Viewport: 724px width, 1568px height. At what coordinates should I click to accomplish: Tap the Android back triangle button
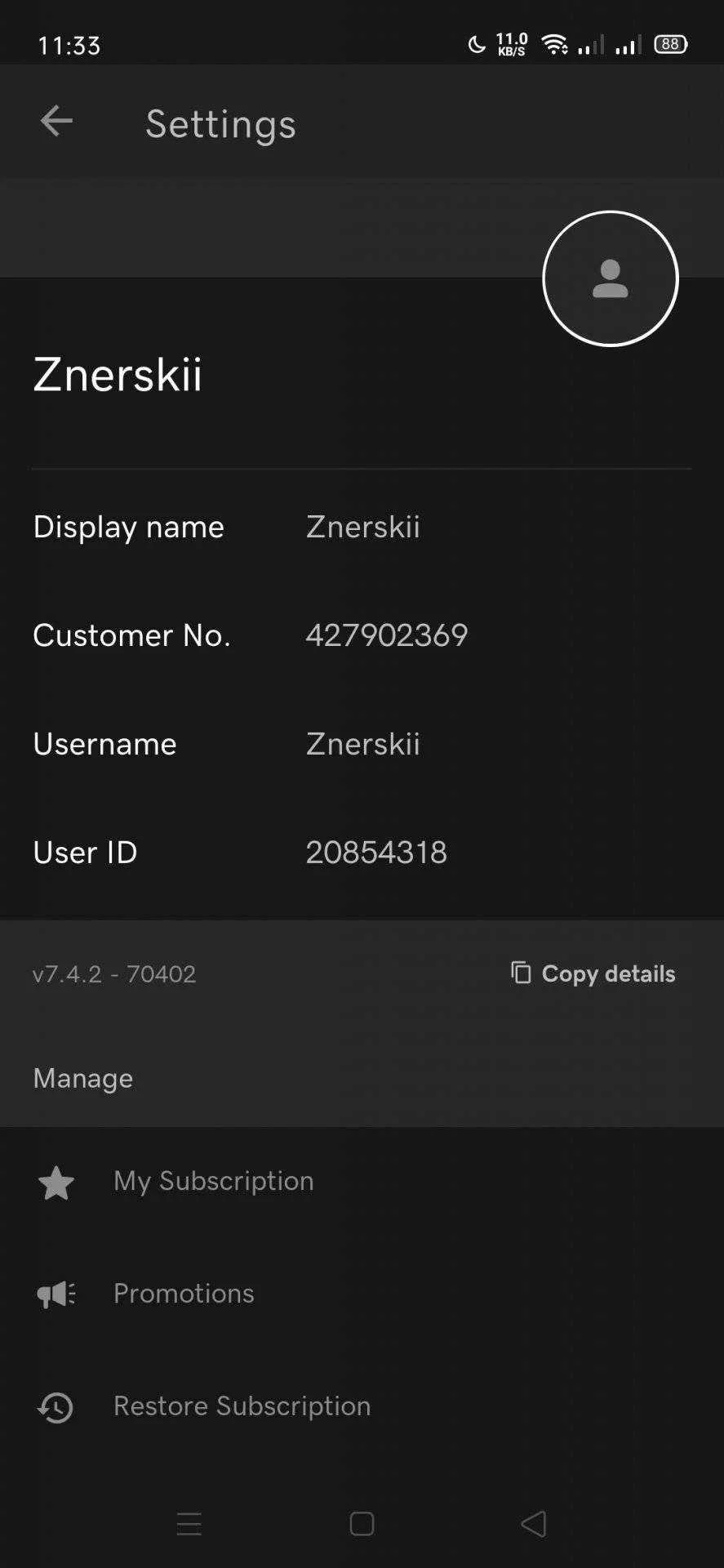pos(534,1524)
